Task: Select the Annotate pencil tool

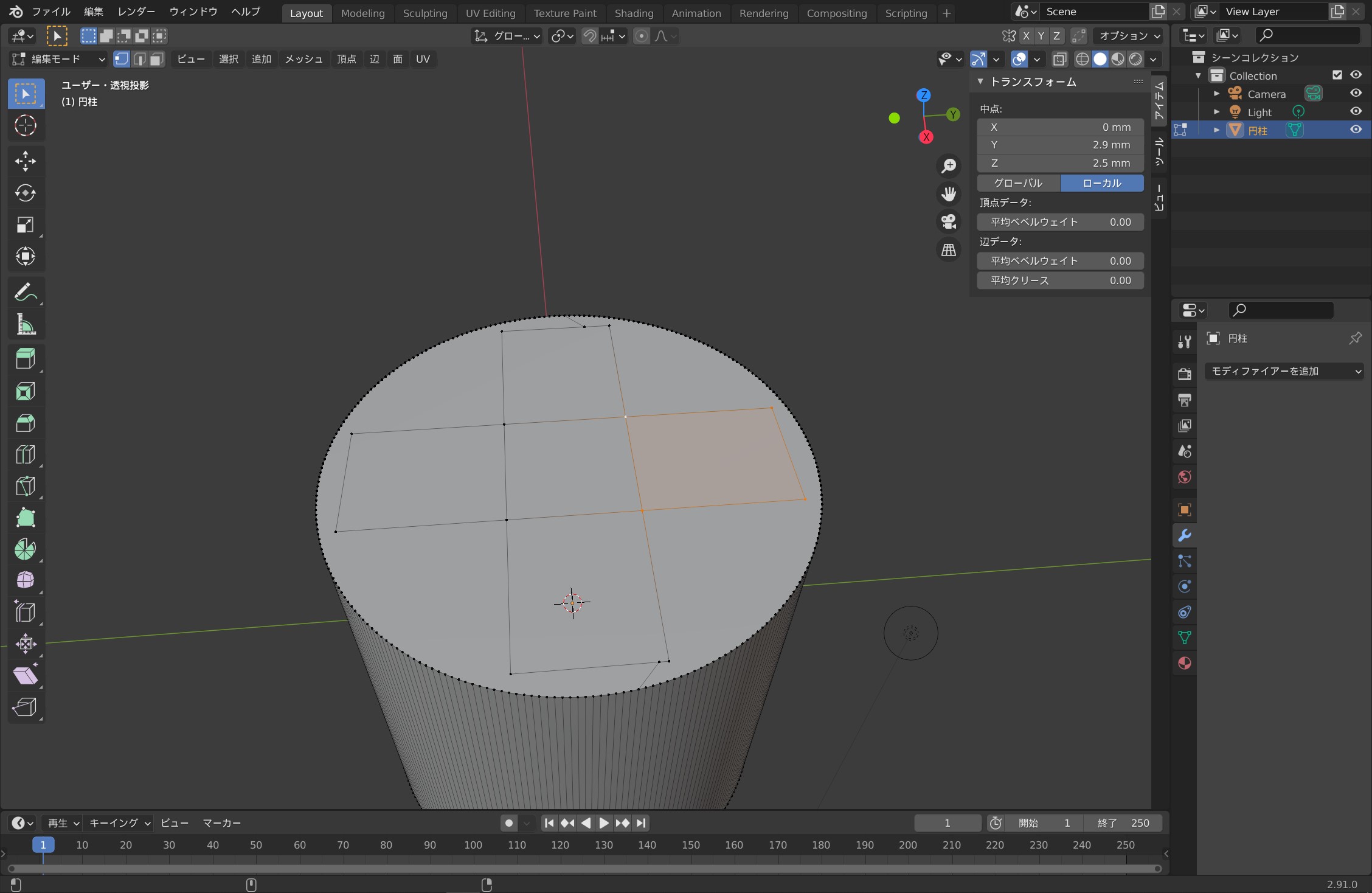Action: click(25, 293)
